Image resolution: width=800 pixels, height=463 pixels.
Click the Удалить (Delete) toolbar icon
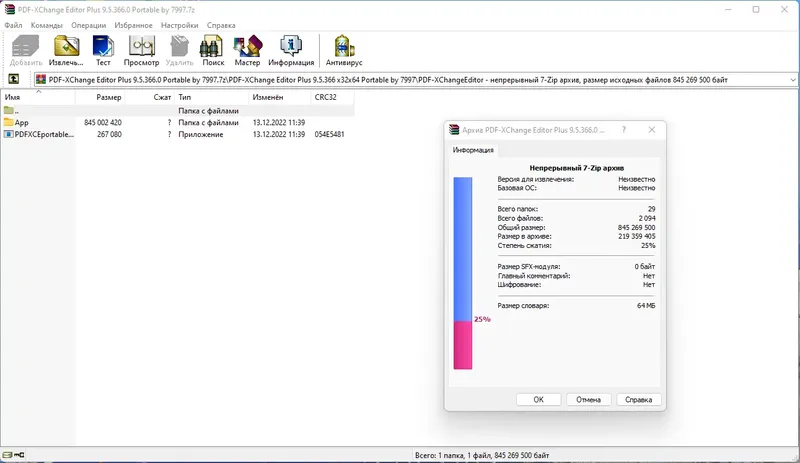(x=179, y=46)
